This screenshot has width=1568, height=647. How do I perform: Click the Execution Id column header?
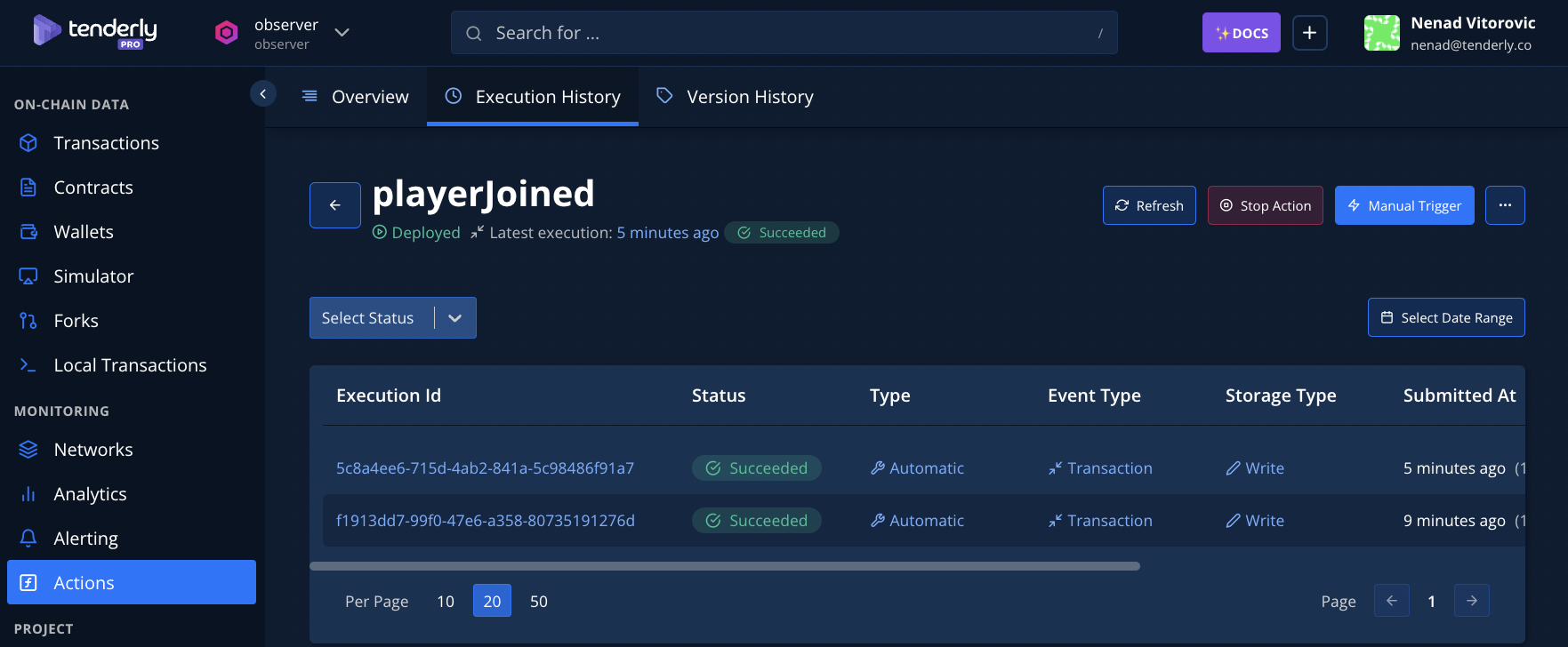click(x=389, y=395)
